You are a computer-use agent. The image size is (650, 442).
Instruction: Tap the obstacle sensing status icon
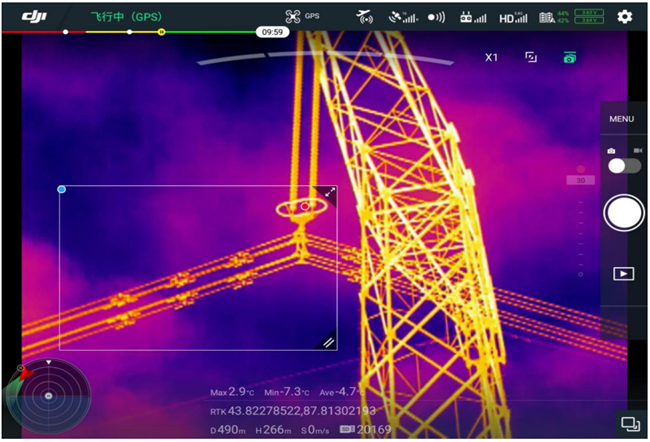(436, 17)
